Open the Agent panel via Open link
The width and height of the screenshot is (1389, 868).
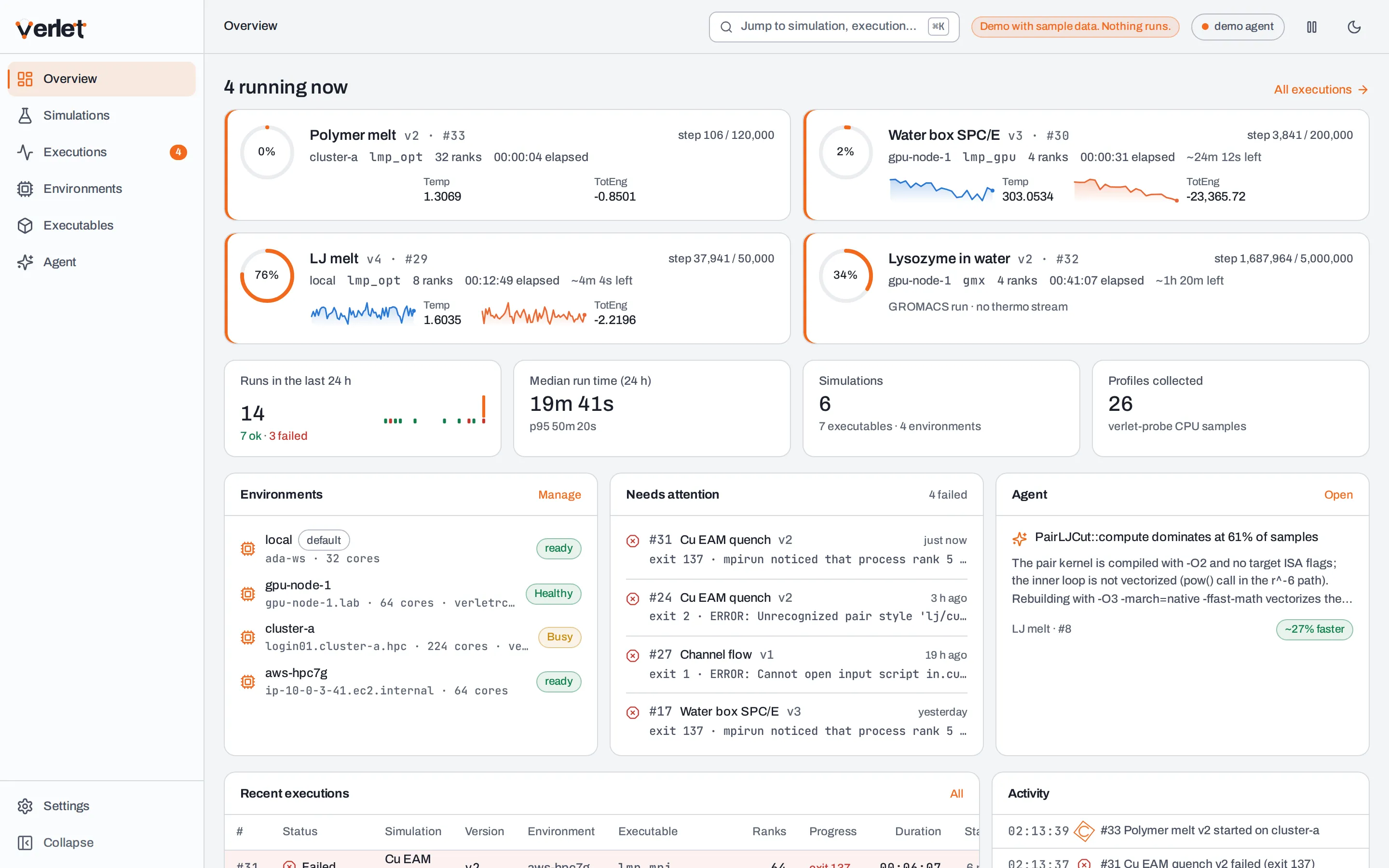[x=1338, y=495]
